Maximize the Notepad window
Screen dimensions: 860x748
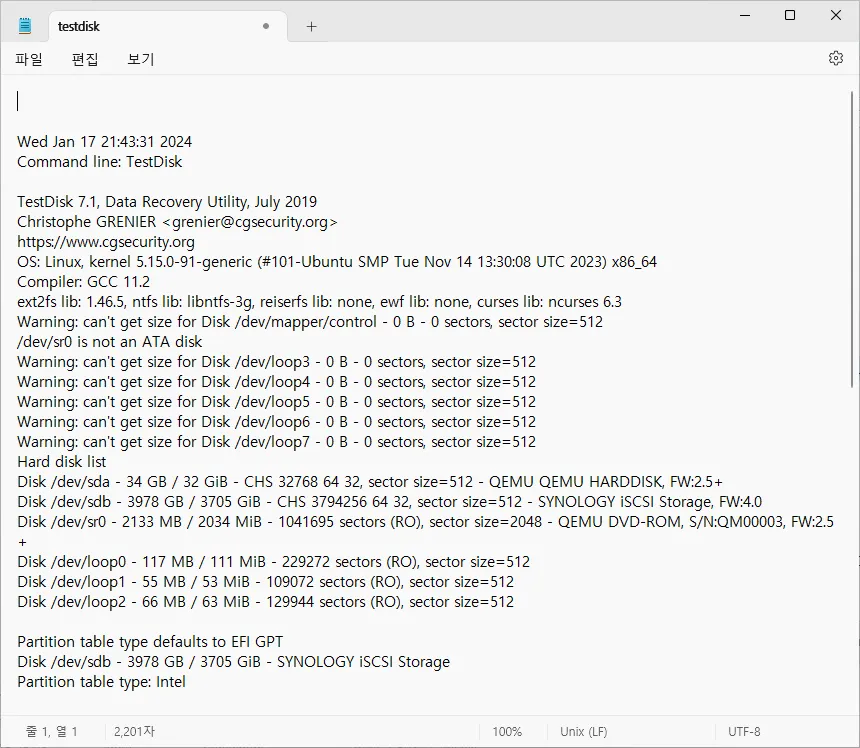click(790, 16)
